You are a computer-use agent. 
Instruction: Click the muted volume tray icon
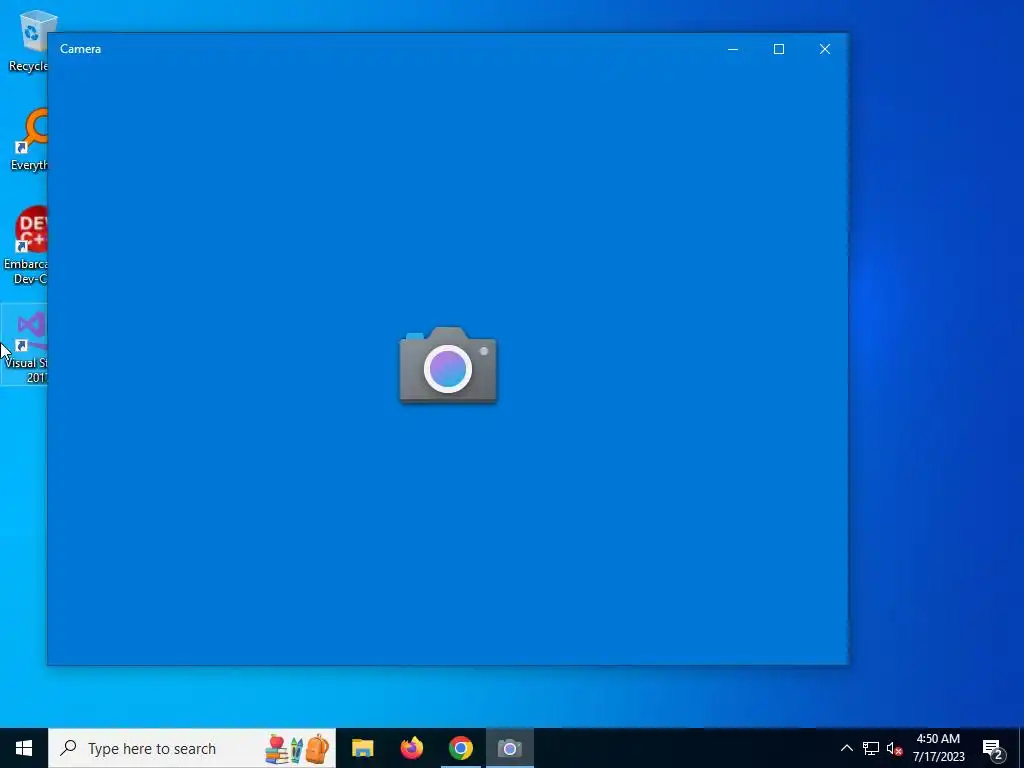click(x=894, y=748)
